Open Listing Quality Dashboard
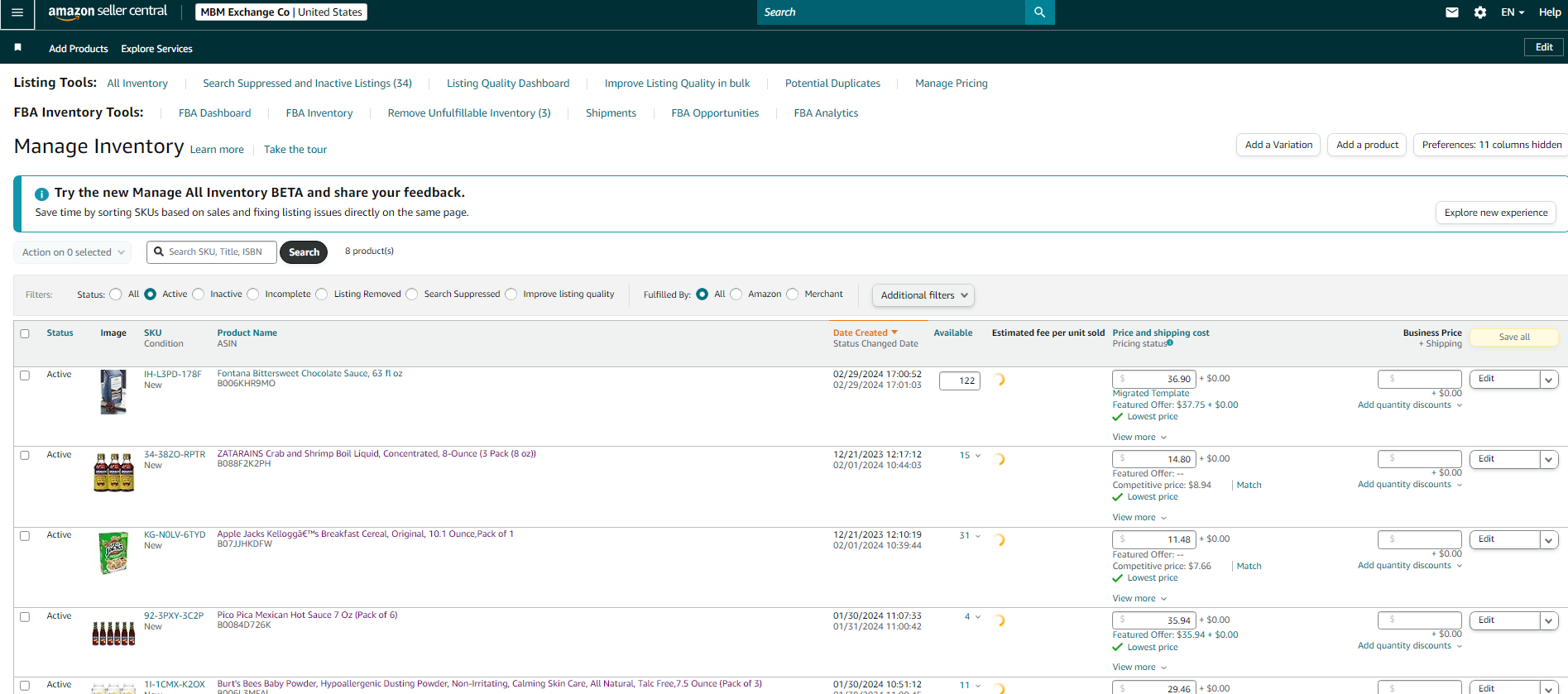1568x694 pixels. [x=508, y=84]
